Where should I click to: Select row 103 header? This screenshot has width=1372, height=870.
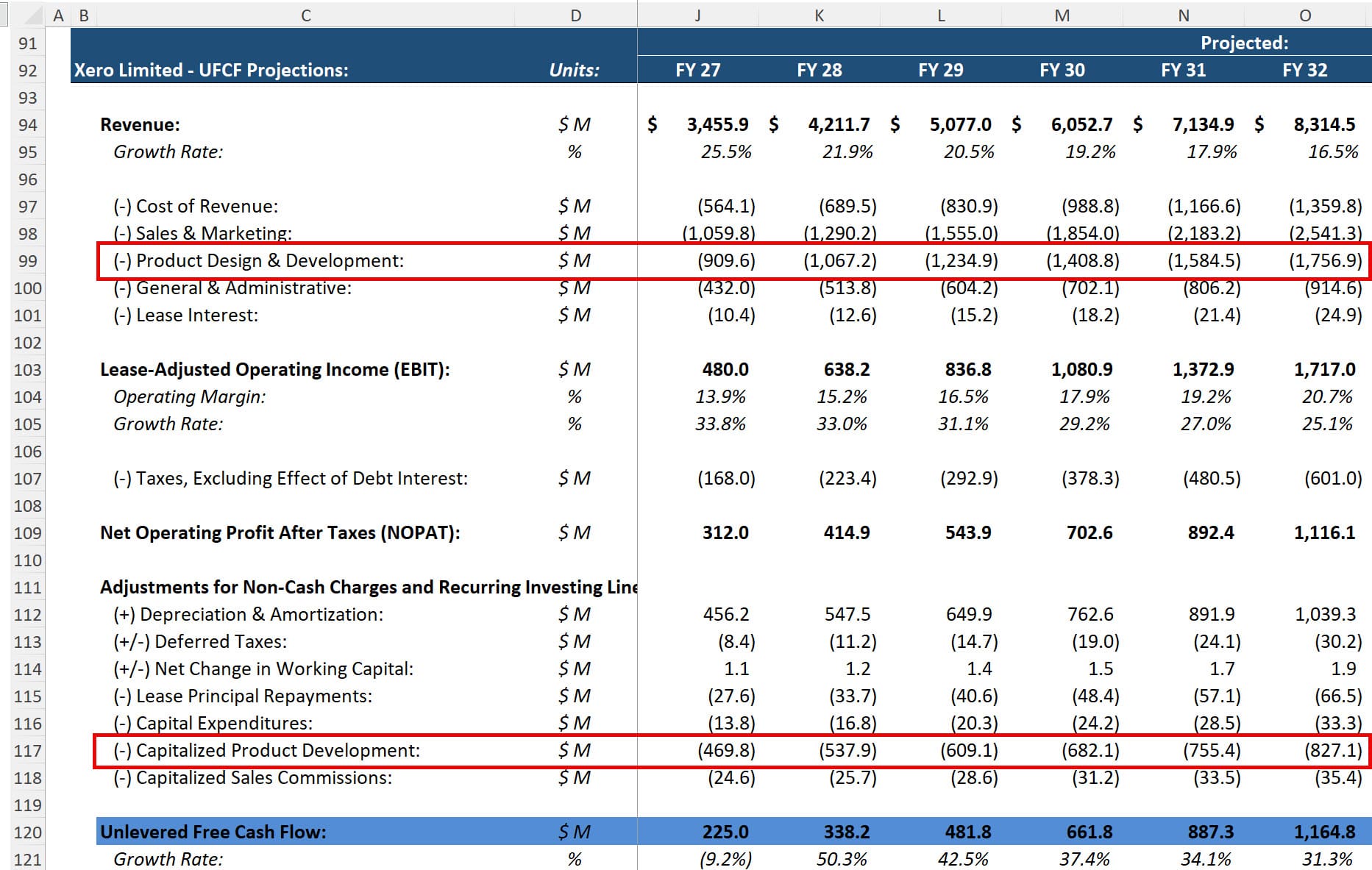pyautogui.click(x=27, y=370)
